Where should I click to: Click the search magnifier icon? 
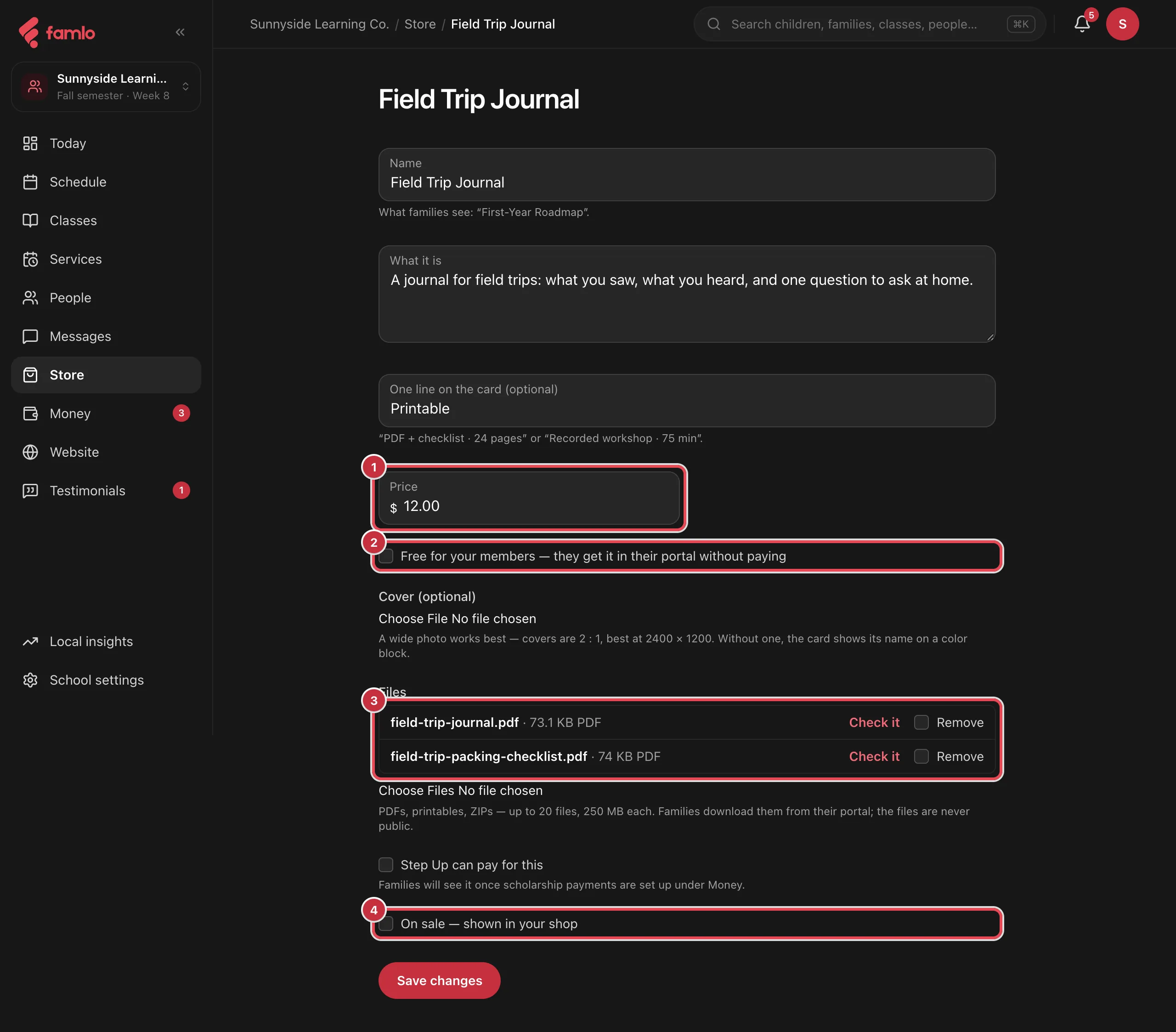[x=713, y=24]
